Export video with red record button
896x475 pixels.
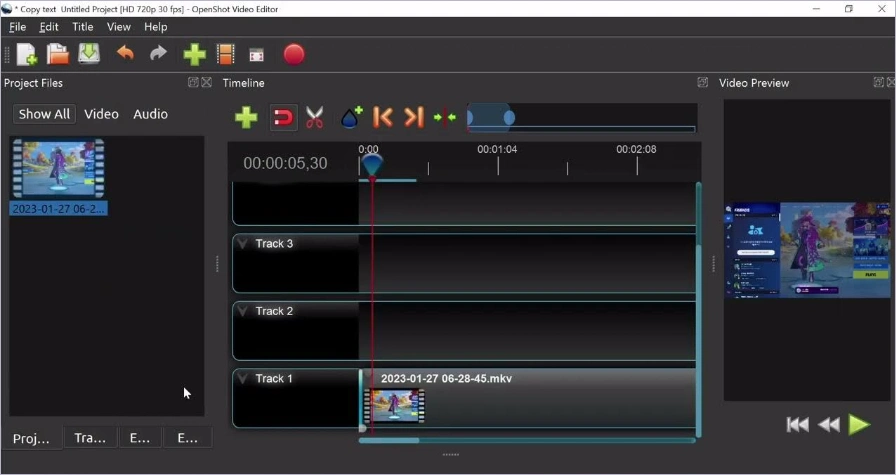(x=294, y=54)
